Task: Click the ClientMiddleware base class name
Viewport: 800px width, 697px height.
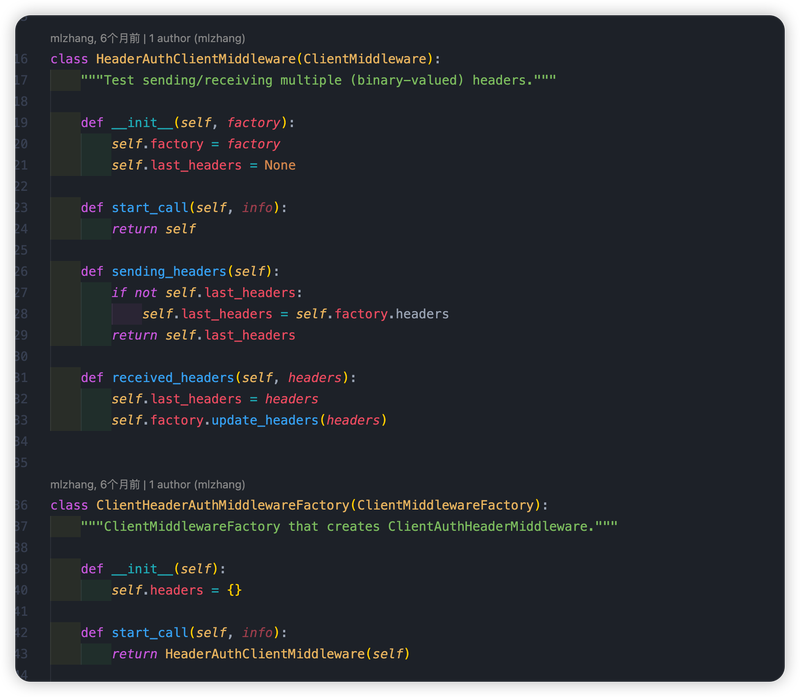Action: click(x=365, y=59)
